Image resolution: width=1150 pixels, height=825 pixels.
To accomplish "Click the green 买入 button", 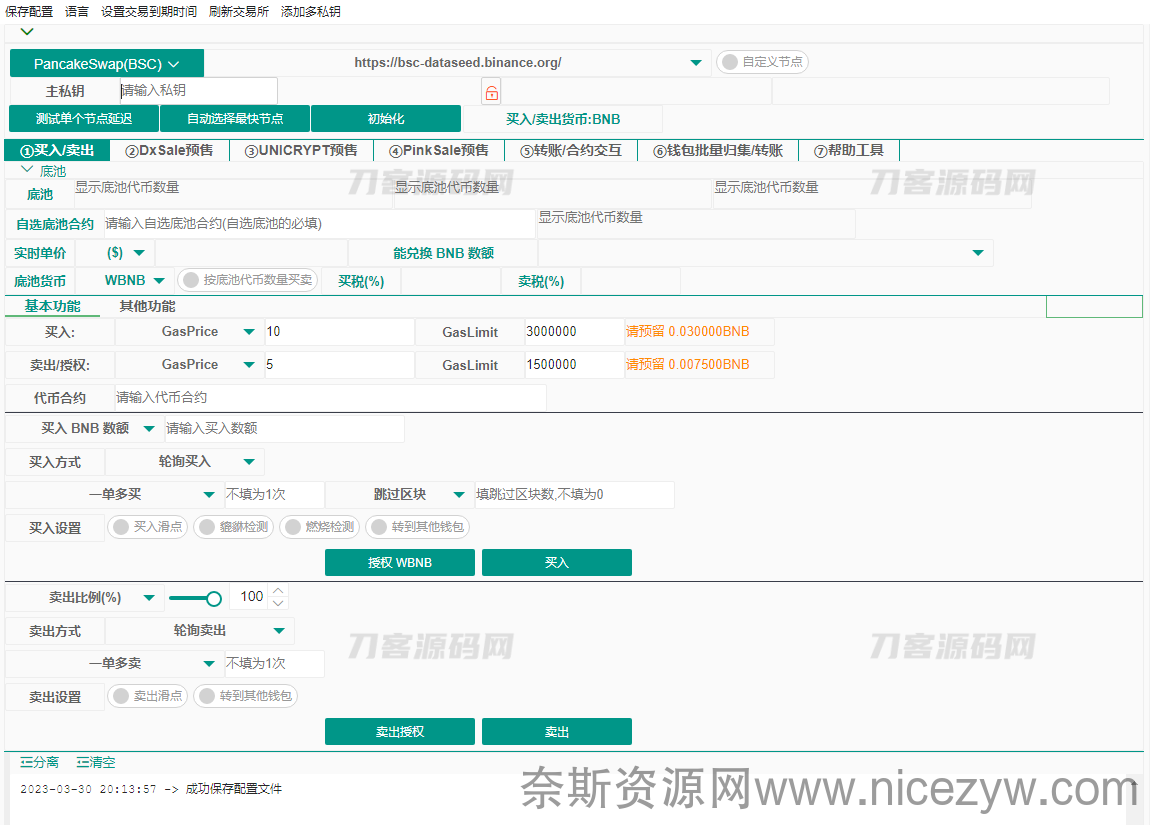I will point(557,562).
